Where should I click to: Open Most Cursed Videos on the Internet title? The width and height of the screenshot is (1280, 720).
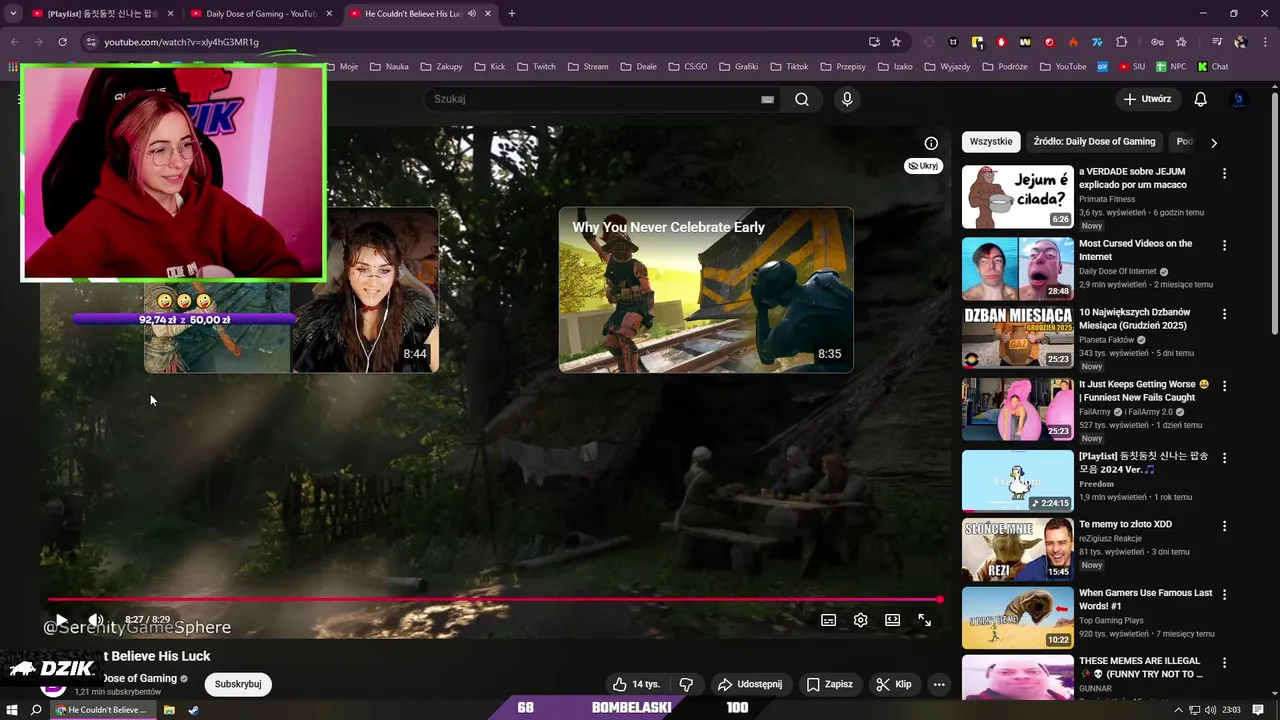(1135, 250)
